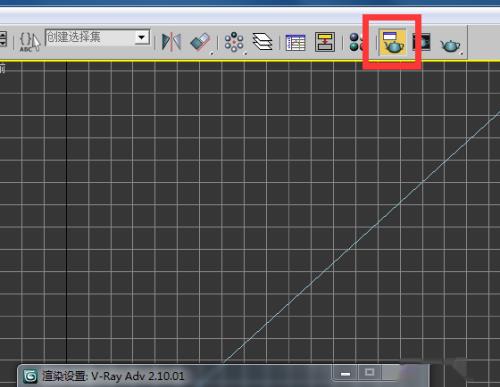
Task: Click the viewport label at top-left corner
Action: click(x=3, y=69)
